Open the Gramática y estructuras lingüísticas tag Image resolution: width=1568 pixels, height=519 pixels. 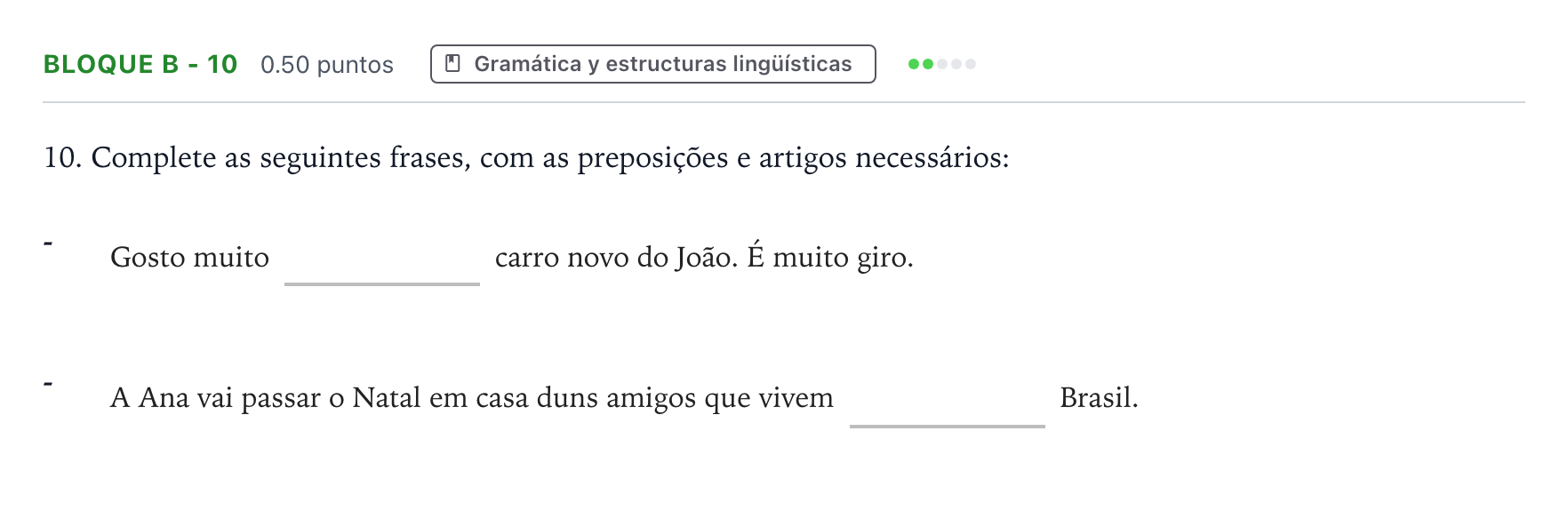pyautogui.click(x=653, y=64)
